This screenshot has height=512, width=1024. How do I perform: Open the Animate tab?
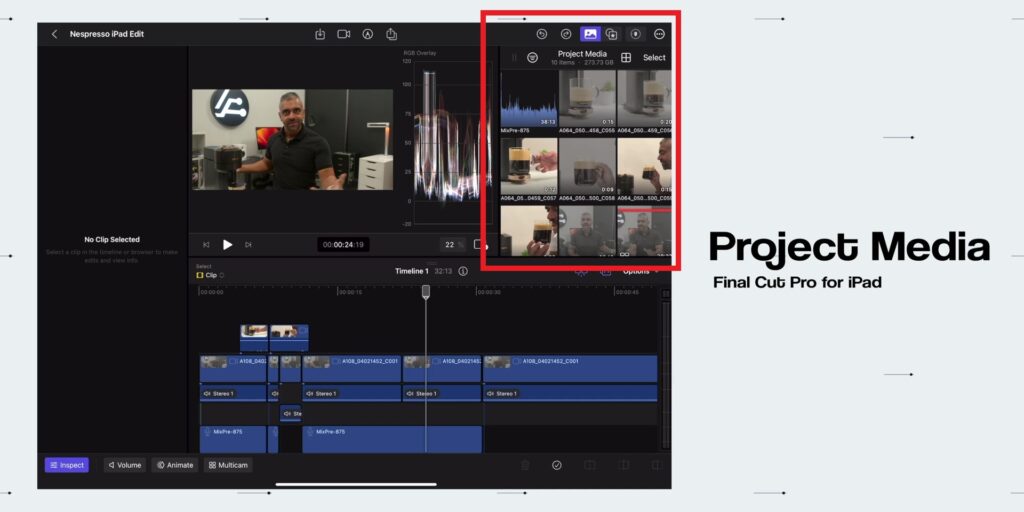(175, 465)
